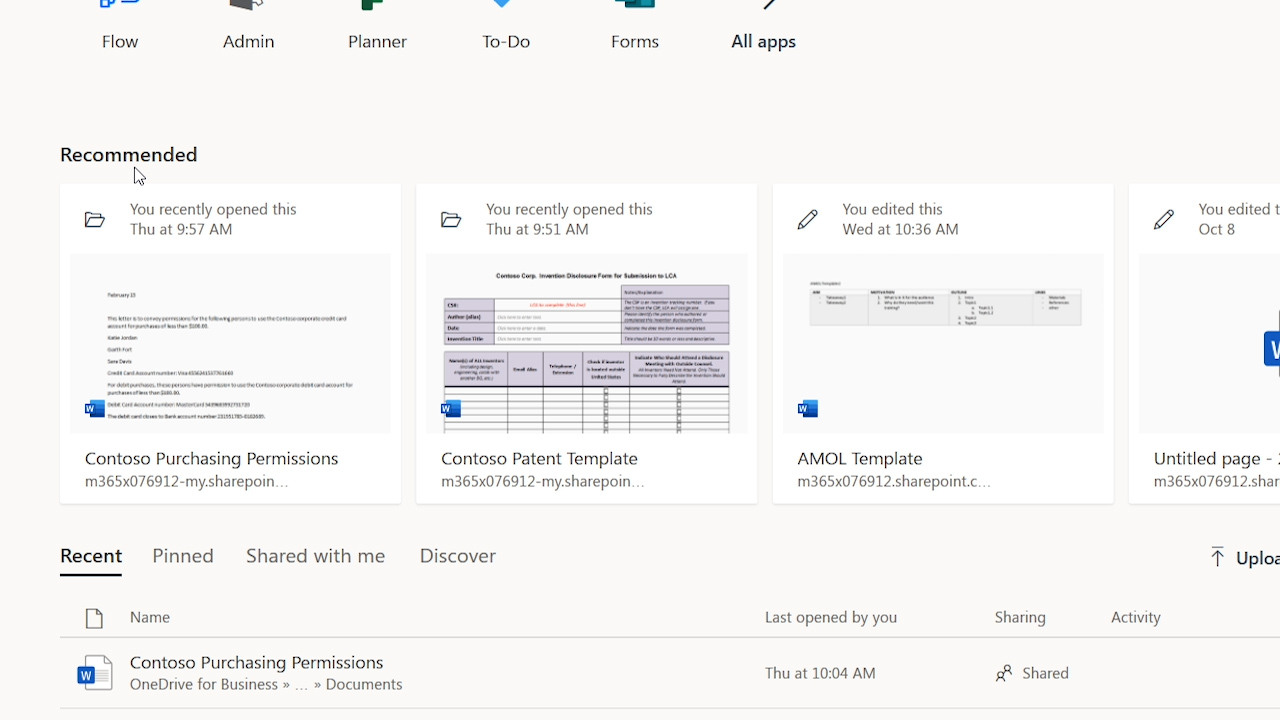This screenshot has height=720, width=1280.
Task: Click "Thu at 9:51 AM" timestamp
Action: click(537, 229)
